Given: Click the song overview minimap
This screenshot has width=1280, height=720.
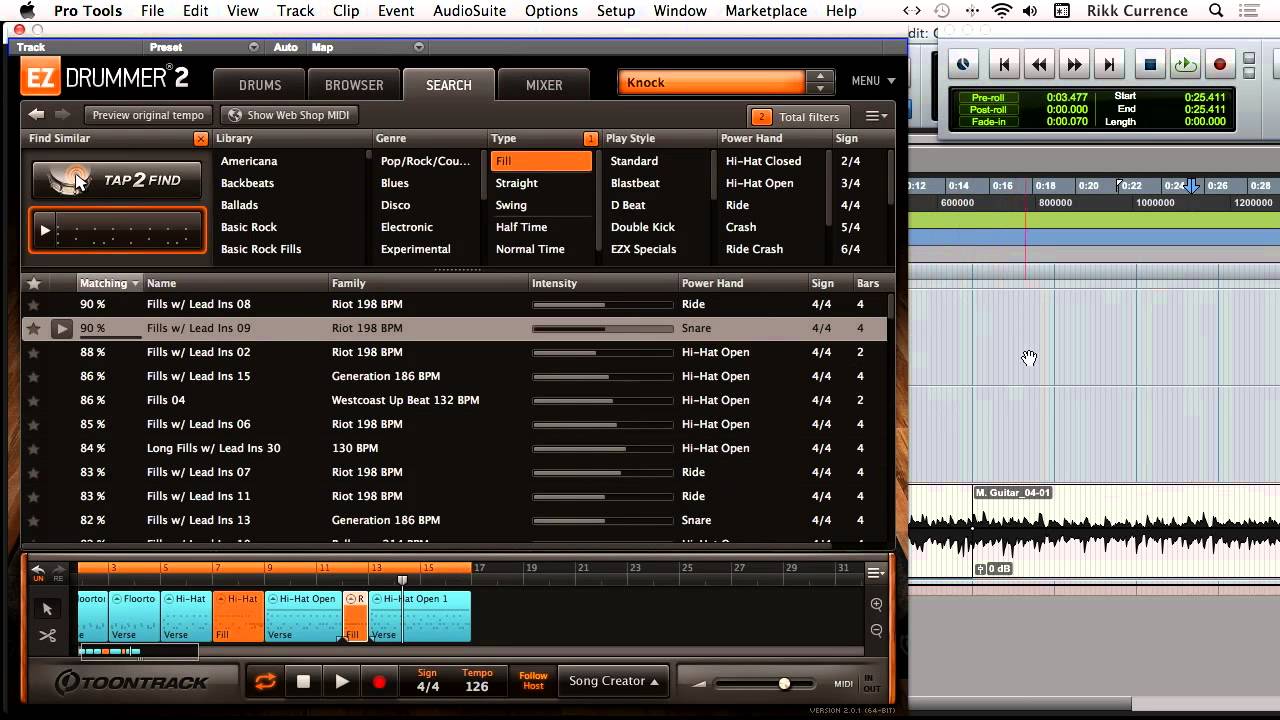Looking at the screenshot, I should [139, 652].
